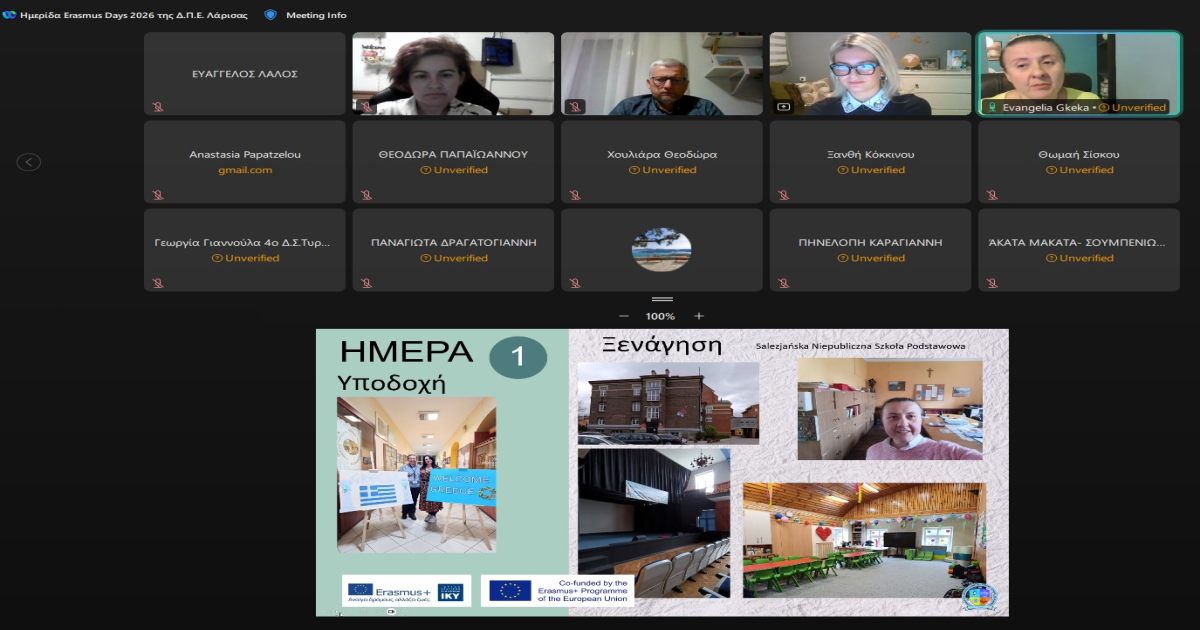Select Χουλιάρα Θεοδώρα participant name

point(662,155)
